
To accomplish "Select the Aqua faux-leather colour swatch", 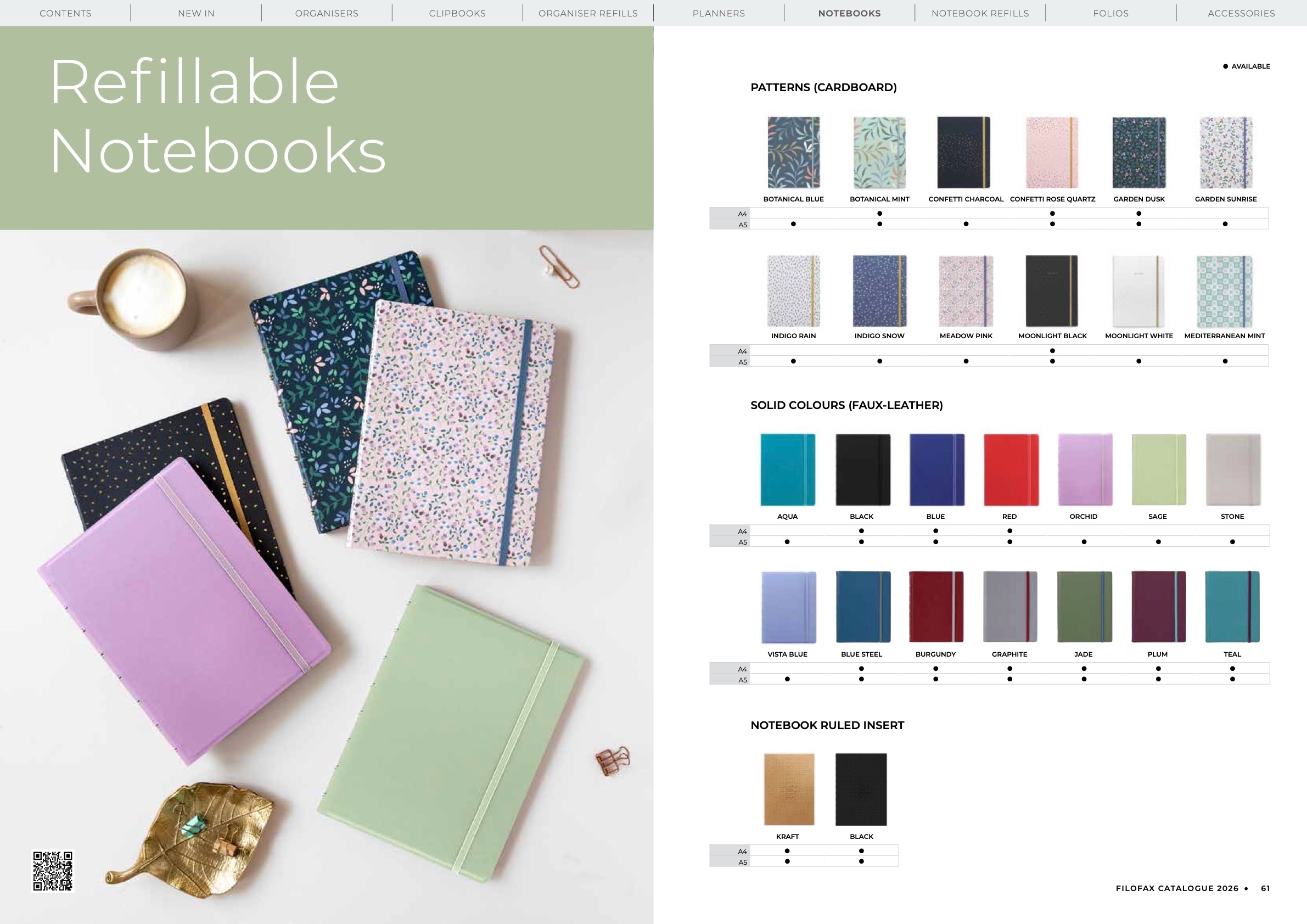I will (788, 469).
